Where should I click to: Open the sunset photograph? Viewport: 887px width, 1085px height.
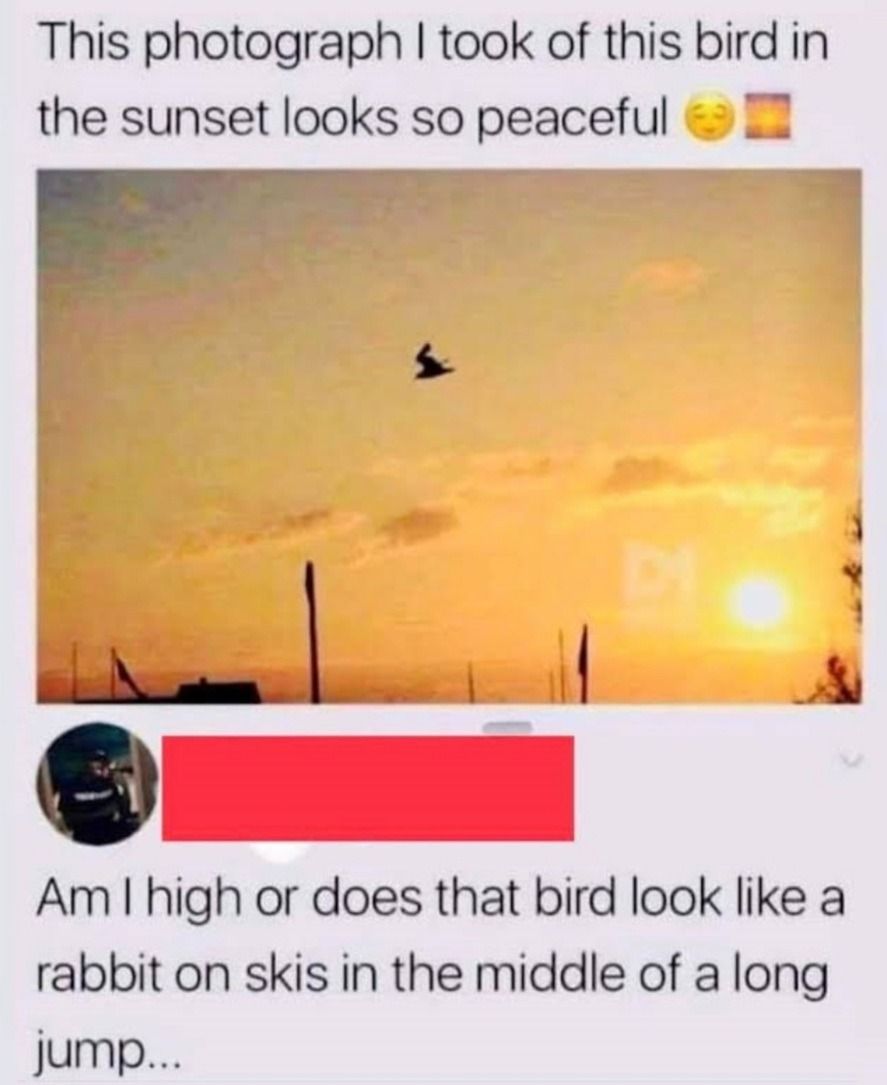click(x=448, y=437)
